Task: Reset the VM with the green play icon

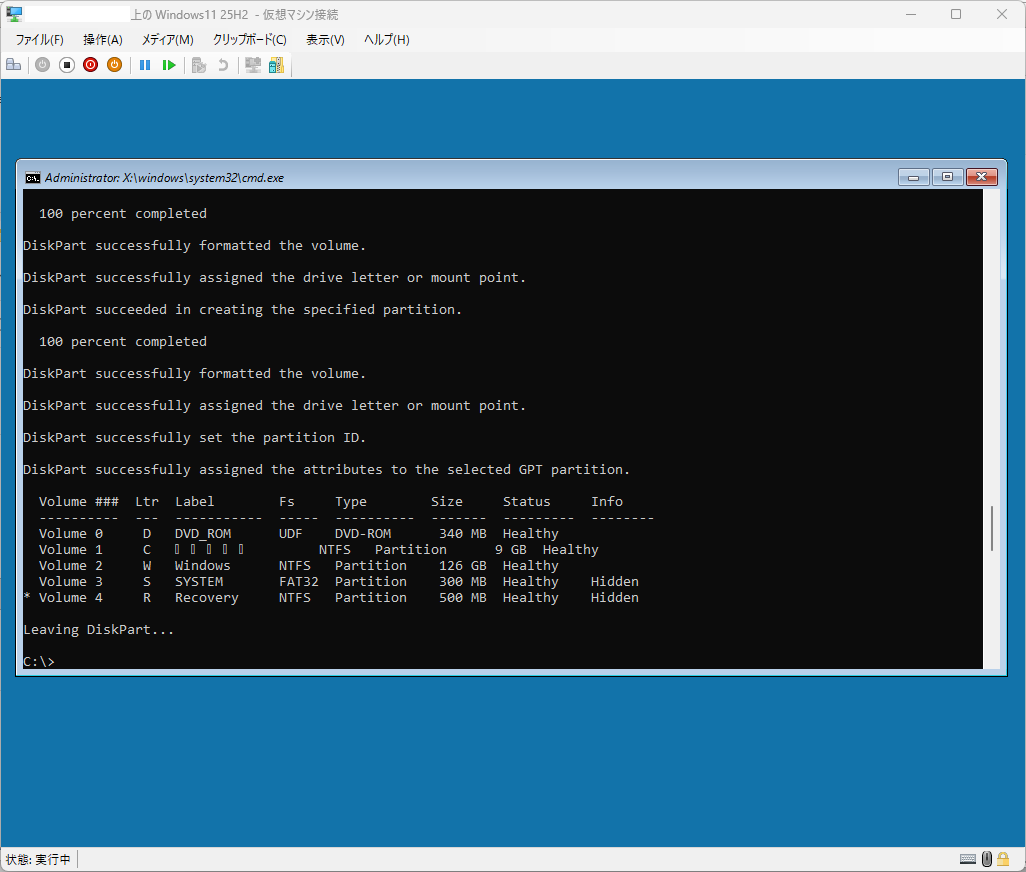Action: coord(169,65)
